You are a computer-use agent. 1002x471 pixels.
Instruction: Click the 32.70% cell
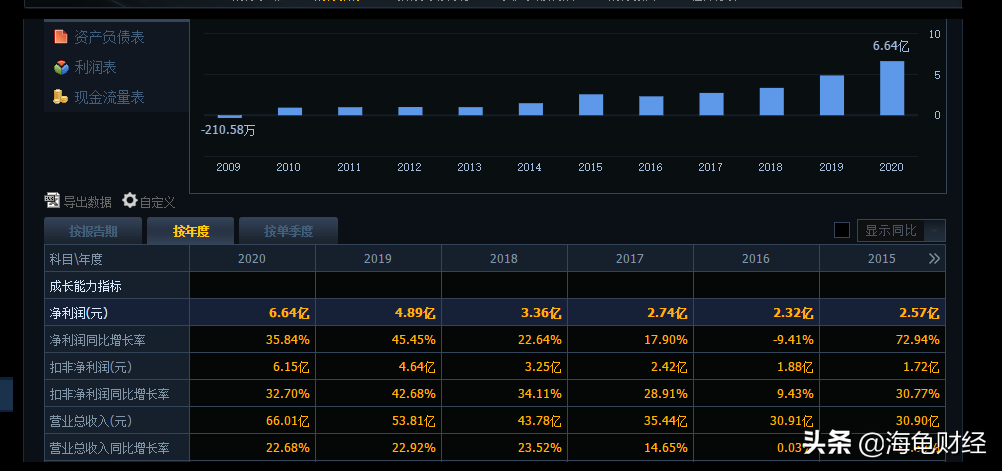pos(252,394)
